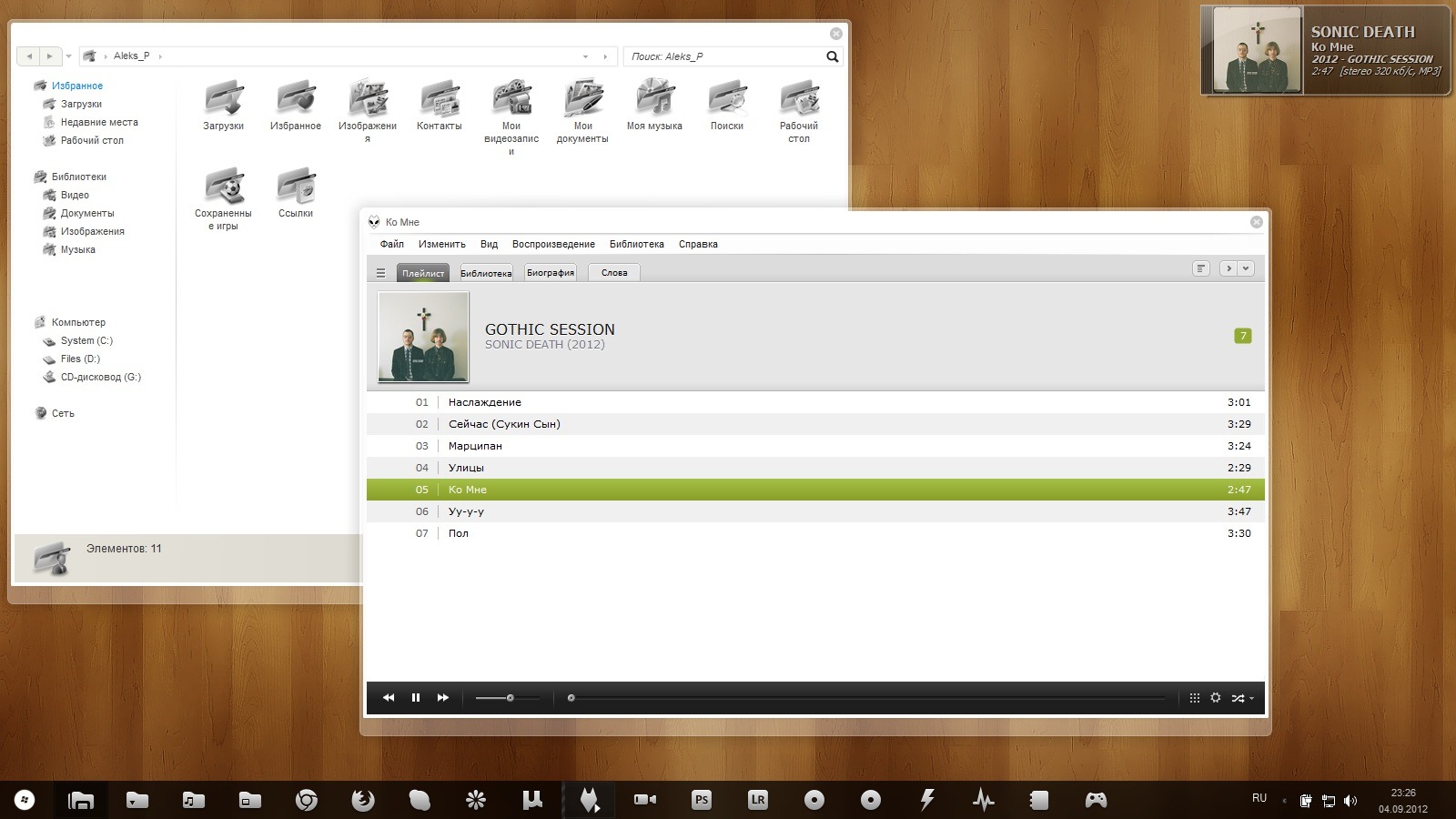Viewport: 1456px width, 819px height.
Task: Switch to the Библиотека tab
Action: coord(486,273)
